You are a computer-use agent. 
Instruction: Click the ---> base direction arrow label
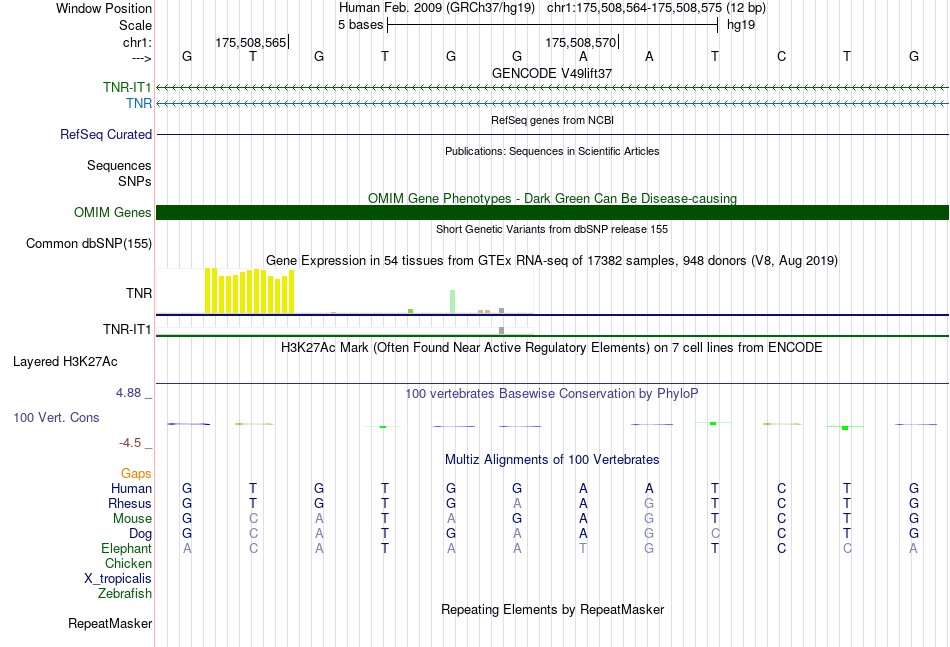tap(142, 58)
